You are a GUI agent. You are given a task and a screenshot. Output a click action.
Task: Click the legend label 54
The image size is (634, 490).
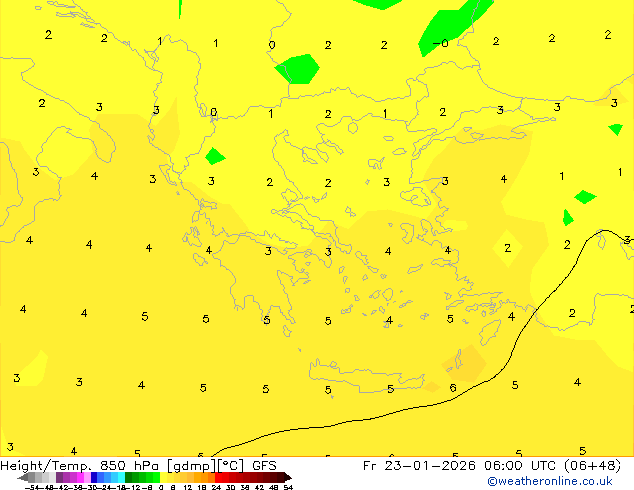tap(288, 487)
